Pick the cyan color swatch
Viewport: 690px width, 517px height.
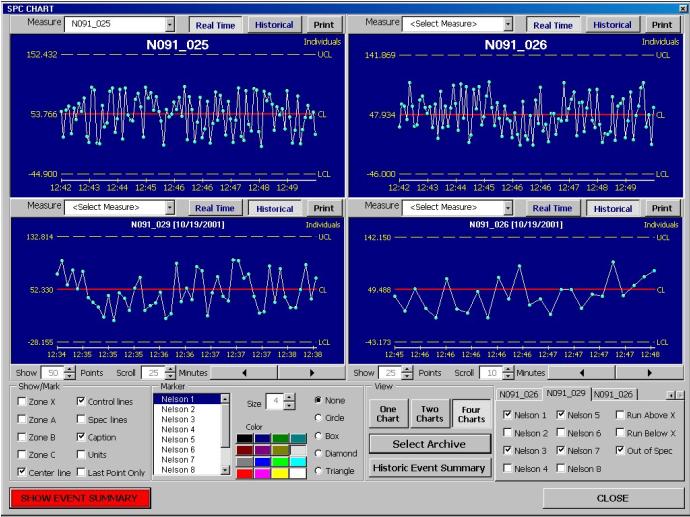click(298, 462)
